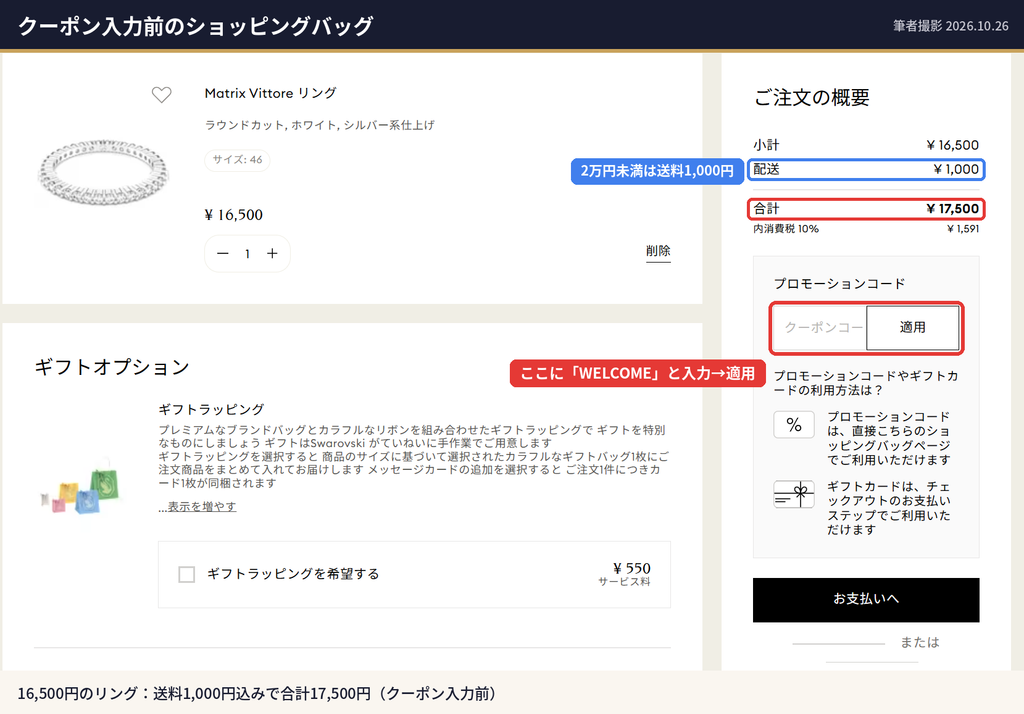Add the ring to wishlist via heart icon
Screen dimensions: 1024x714
click(161, 95)
